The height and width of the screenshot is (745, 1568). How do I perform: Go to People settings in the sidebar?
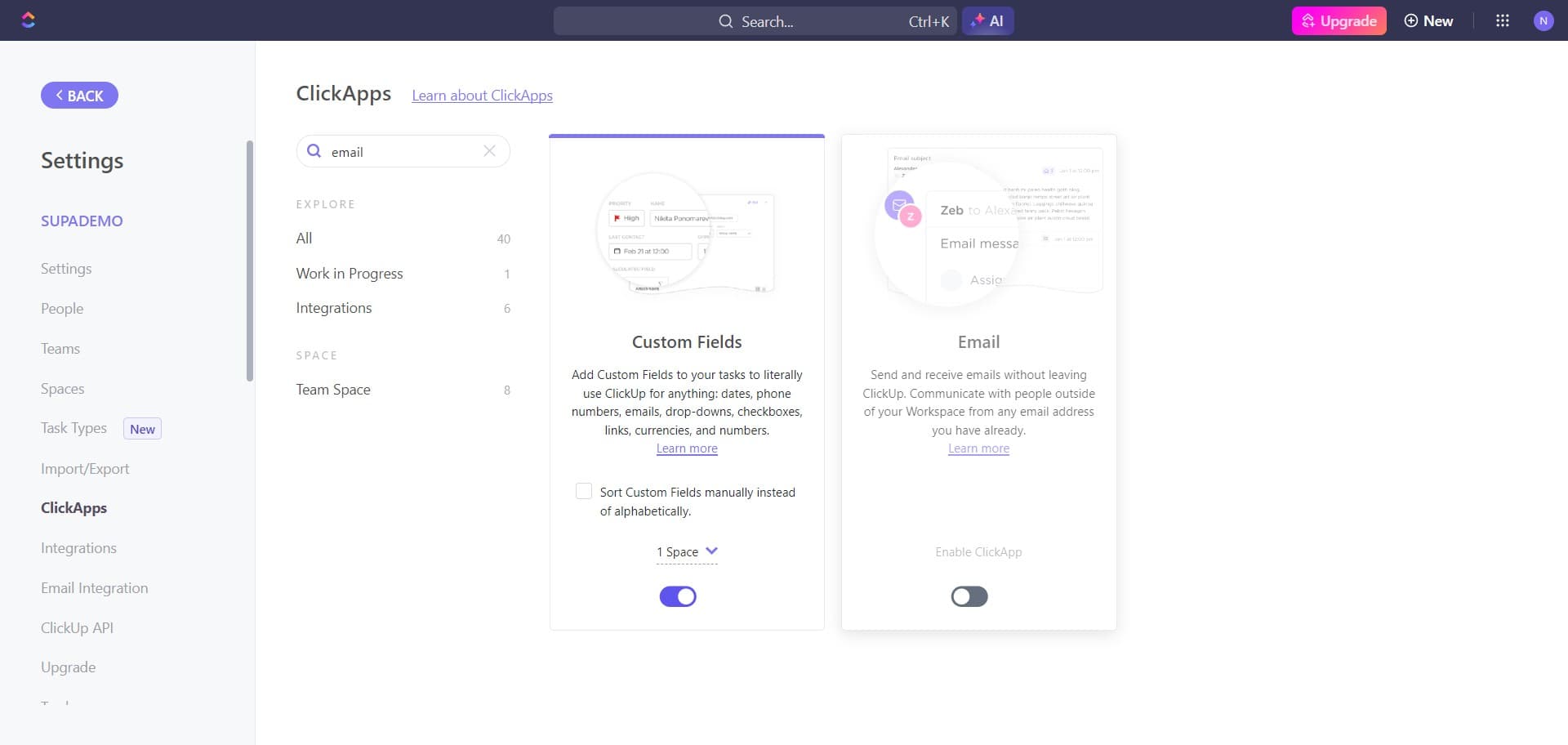(62, 308)
